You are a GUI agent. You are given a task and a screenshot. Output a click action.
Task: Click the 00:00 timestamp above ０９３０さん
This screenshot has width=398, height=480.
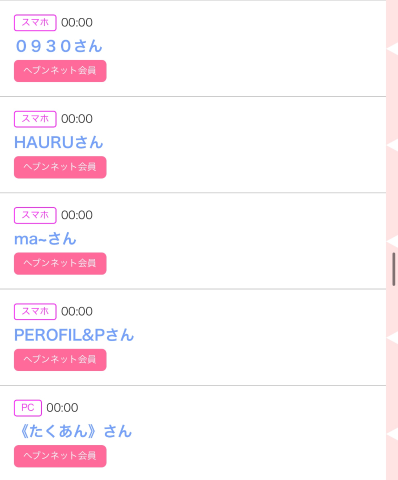[x=77, y=23]
